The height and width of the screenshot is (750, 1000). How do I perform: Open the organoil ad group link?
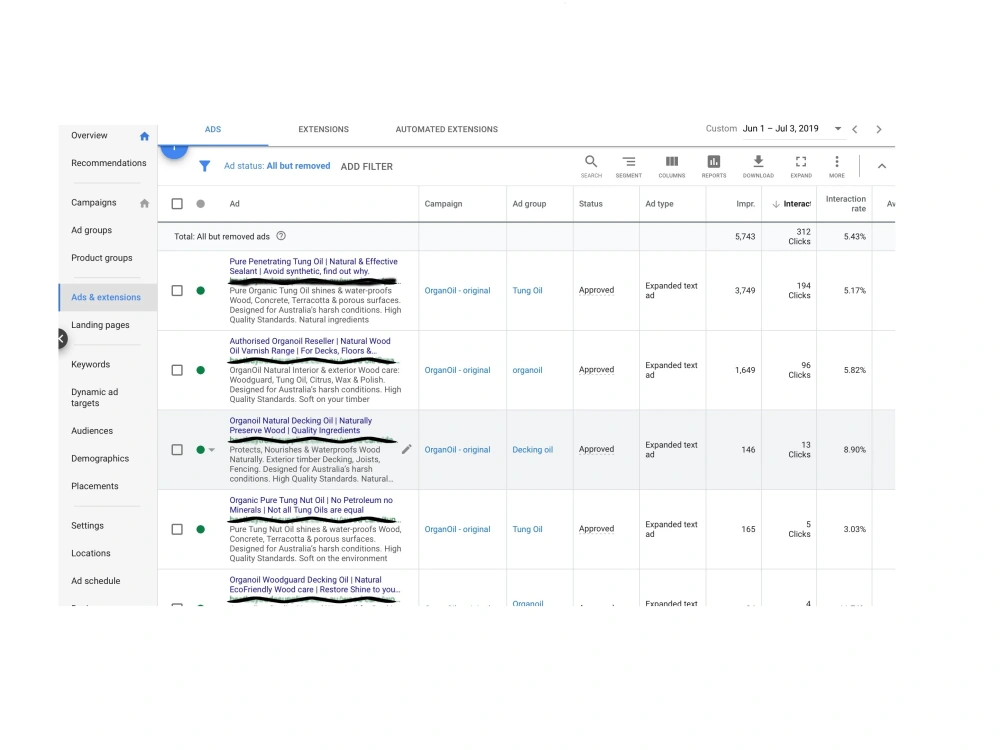(x=527, y=371)
